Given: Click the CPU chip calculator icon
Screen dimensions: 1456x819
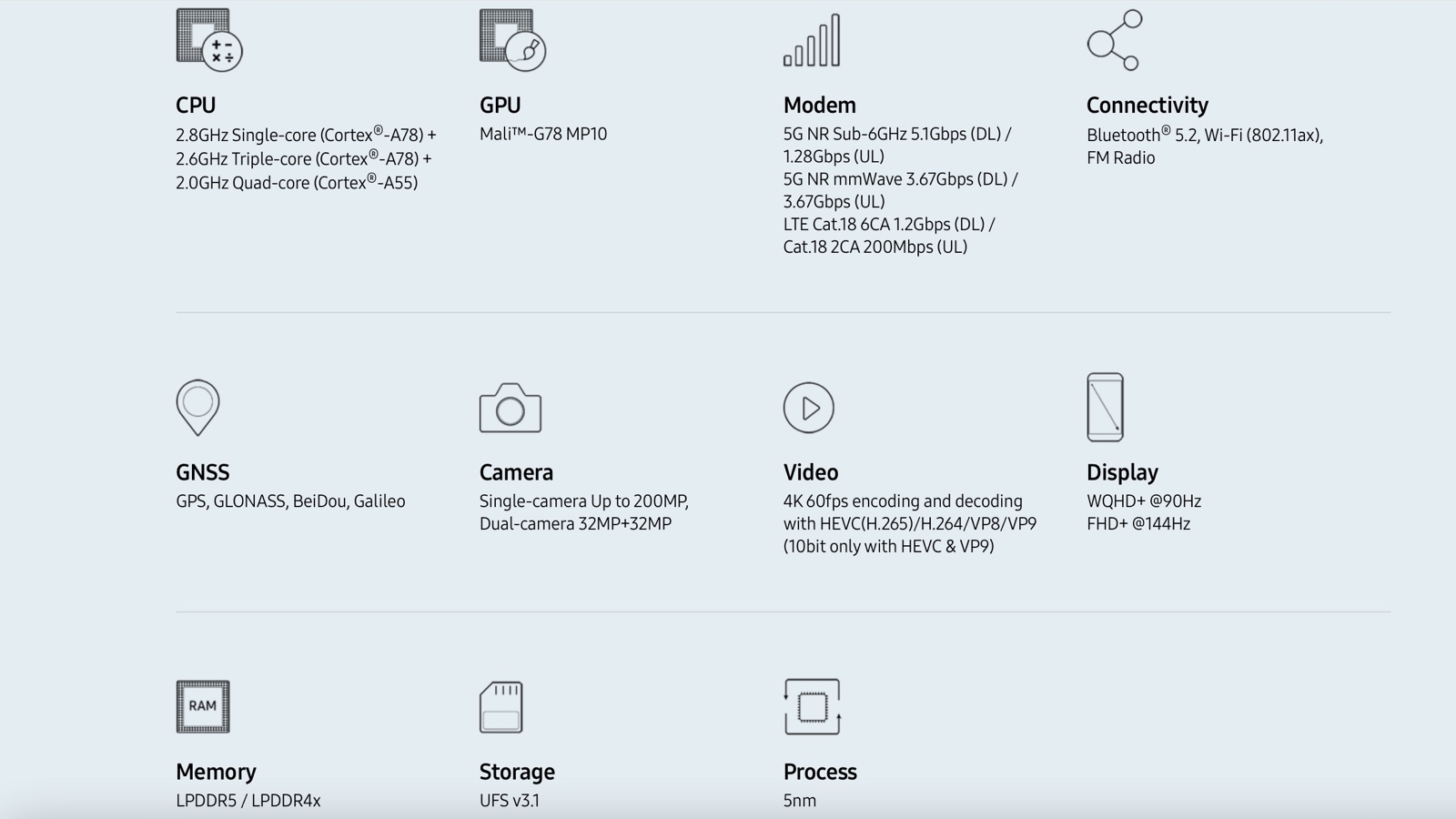Looking at the screenshot, I should [208, 40].
